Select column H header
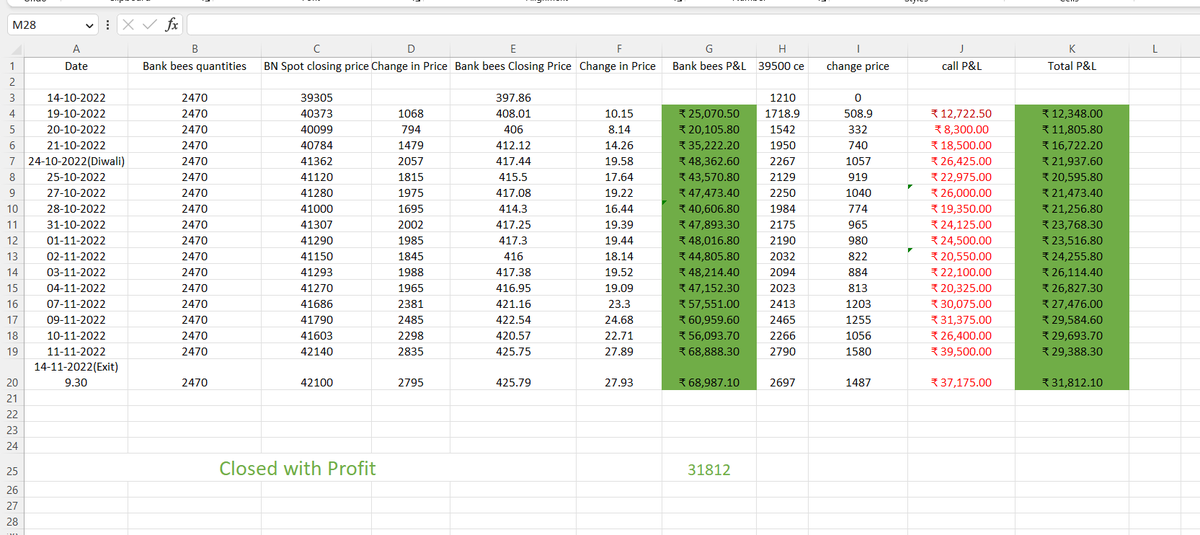 782,47
